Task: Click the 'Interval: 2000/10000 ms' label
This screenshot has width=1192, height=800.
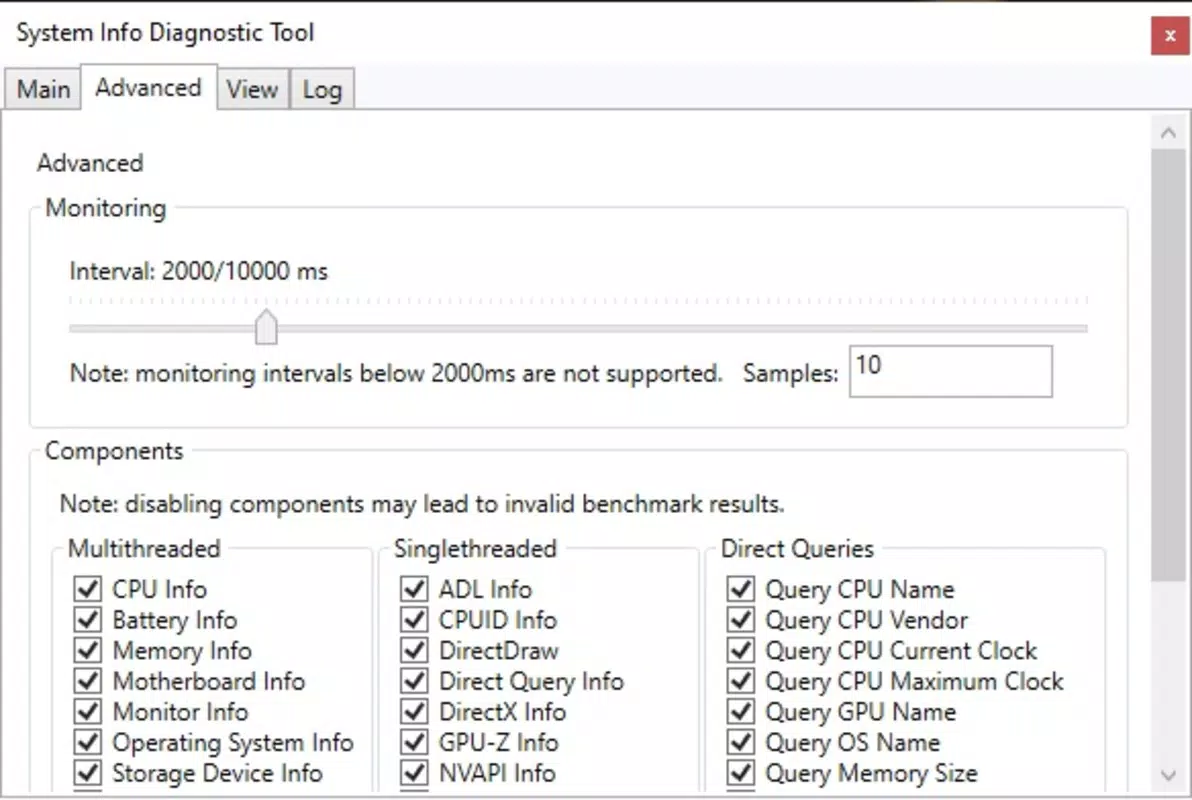Action: coord(198,271)
